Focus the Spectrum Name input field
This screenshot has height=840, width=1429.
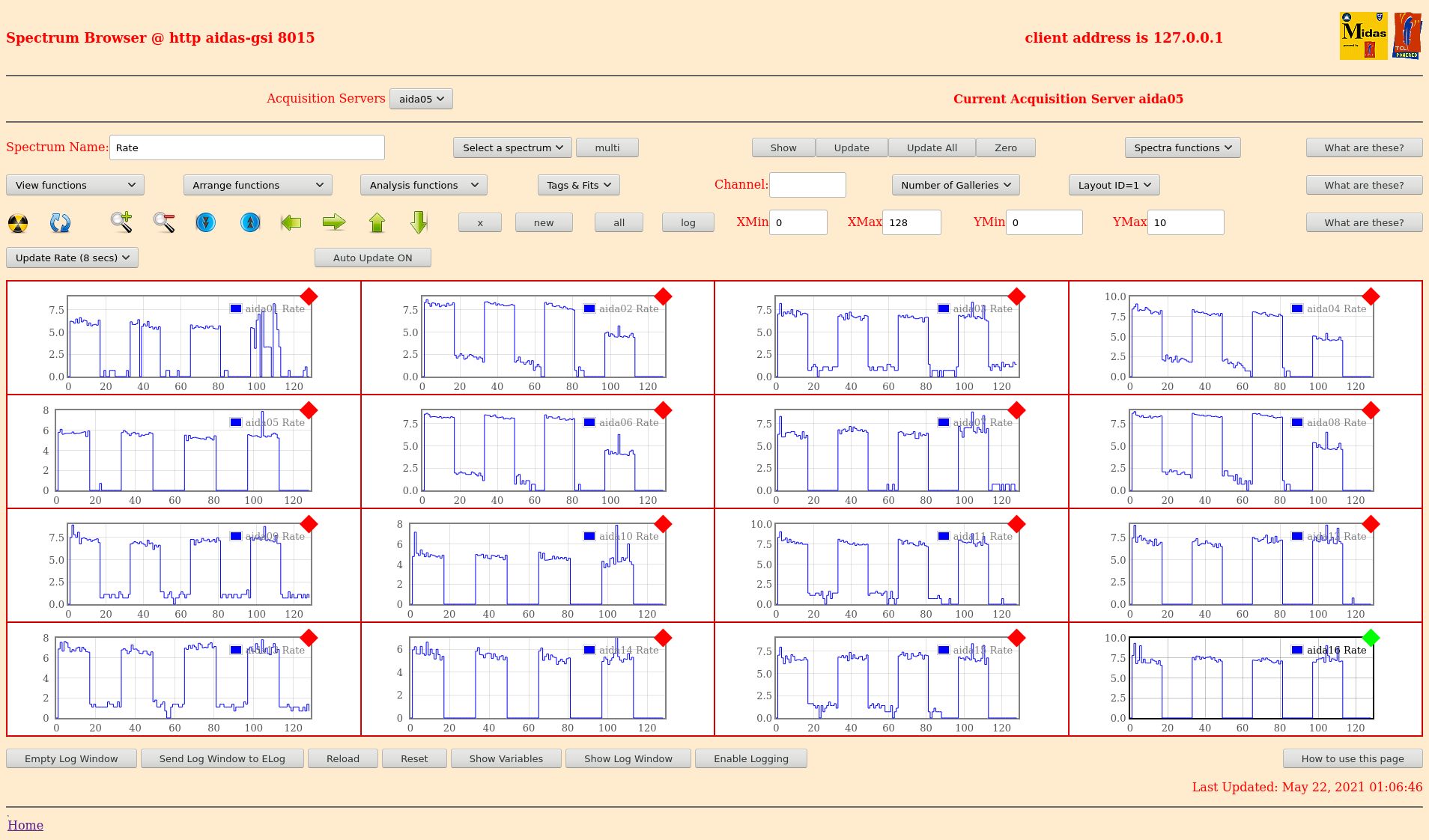[x=247, y=147]
